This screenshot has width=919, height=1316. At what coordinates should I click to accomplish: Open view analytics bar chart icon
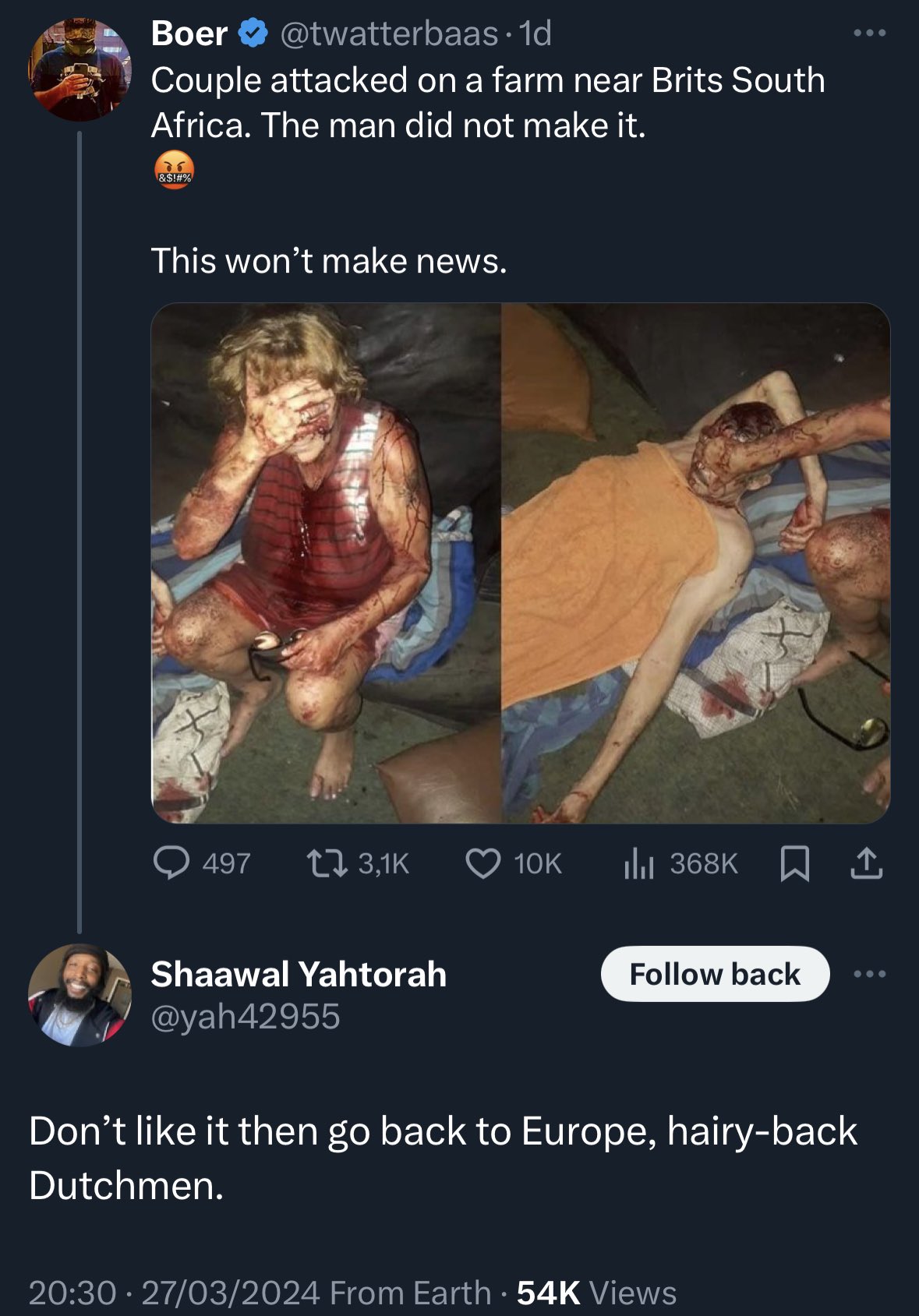pos(638,863)
